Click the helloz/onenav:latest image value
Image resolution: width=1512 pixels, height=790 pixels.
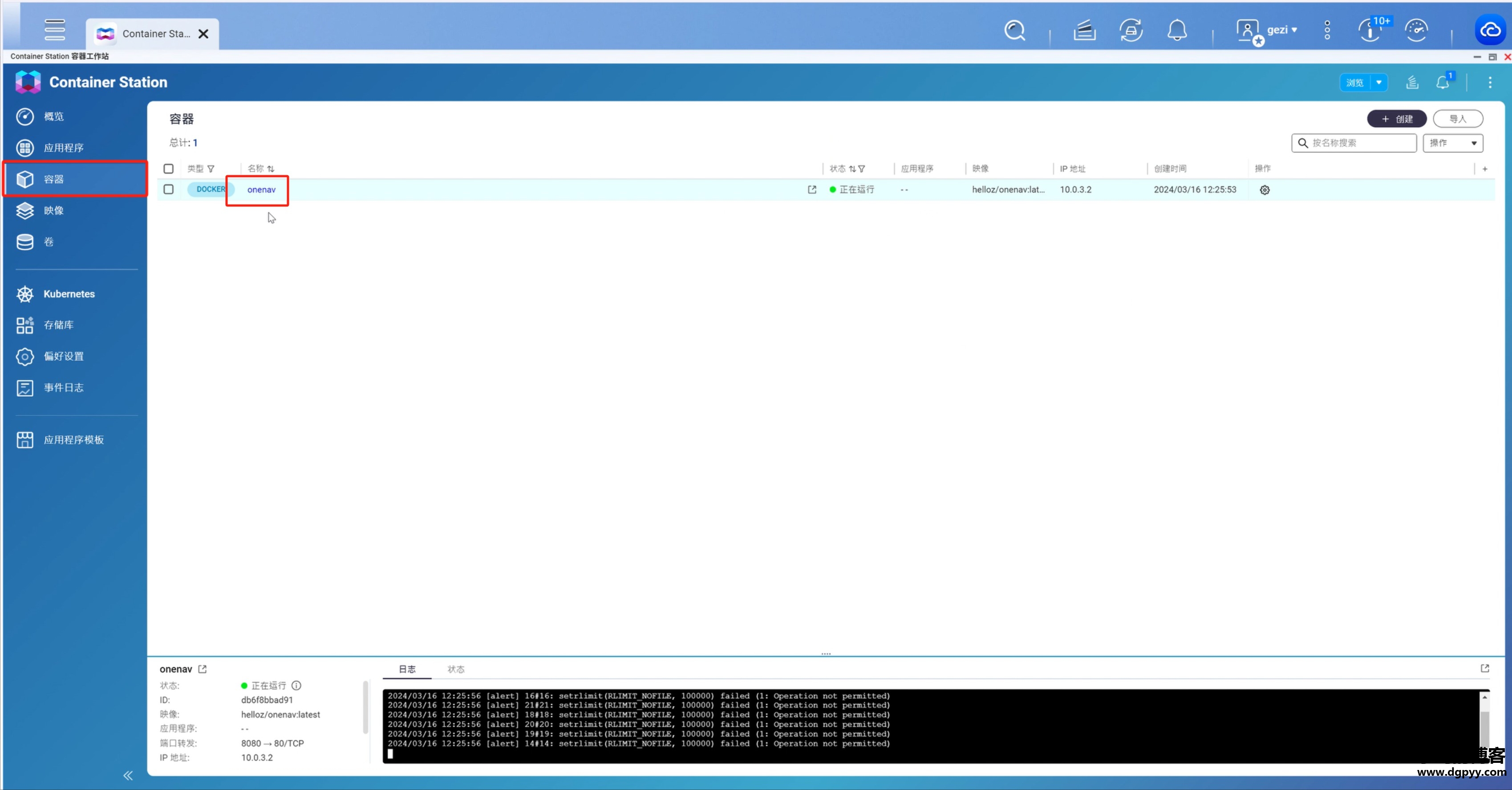tap(280, 714)
